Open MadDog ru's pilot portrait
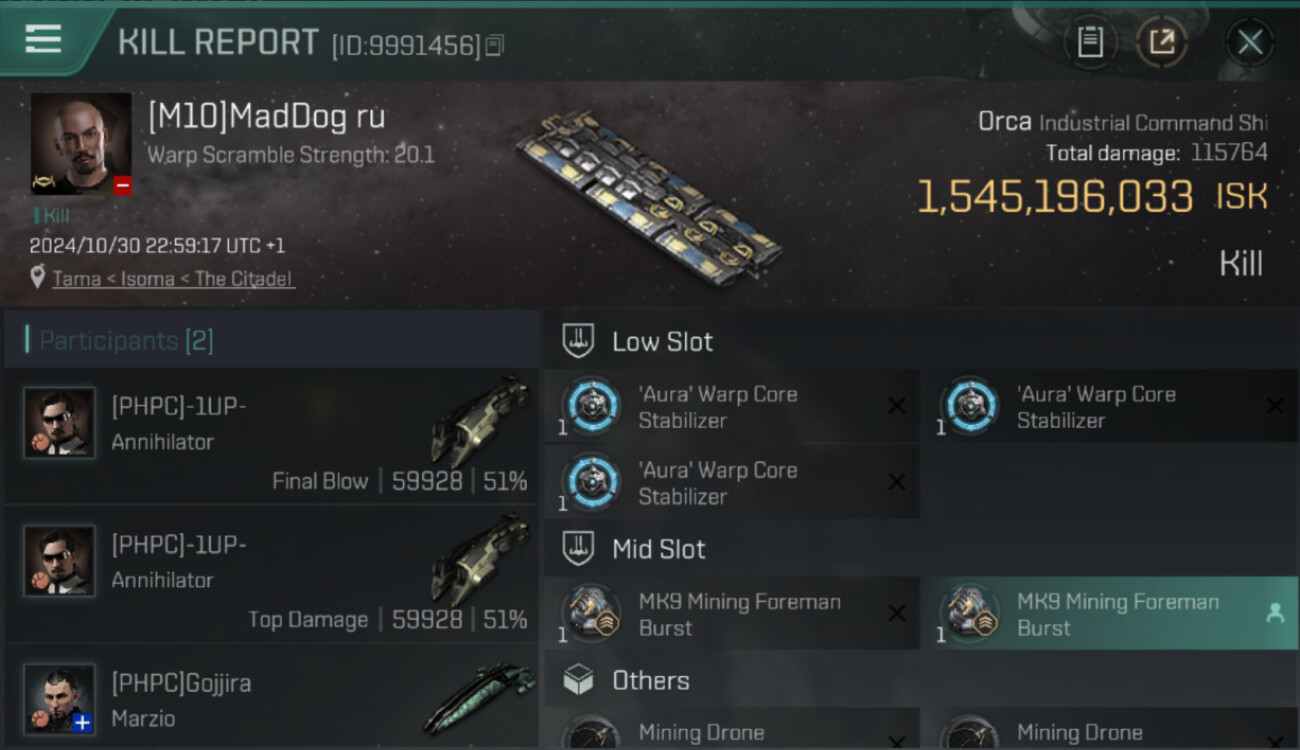This screenshot has width=1300, height=750. click(x=81, y=144)
